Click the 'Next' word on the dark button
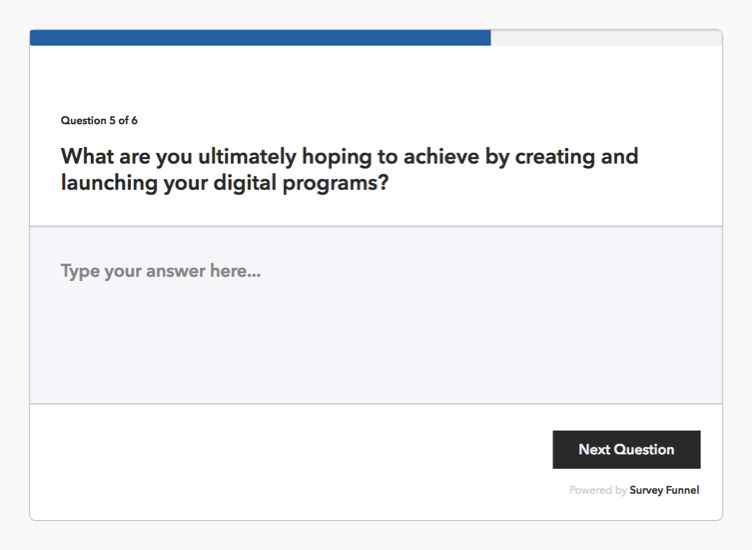This screenshot has height=550, width=753. click(594, 450)
